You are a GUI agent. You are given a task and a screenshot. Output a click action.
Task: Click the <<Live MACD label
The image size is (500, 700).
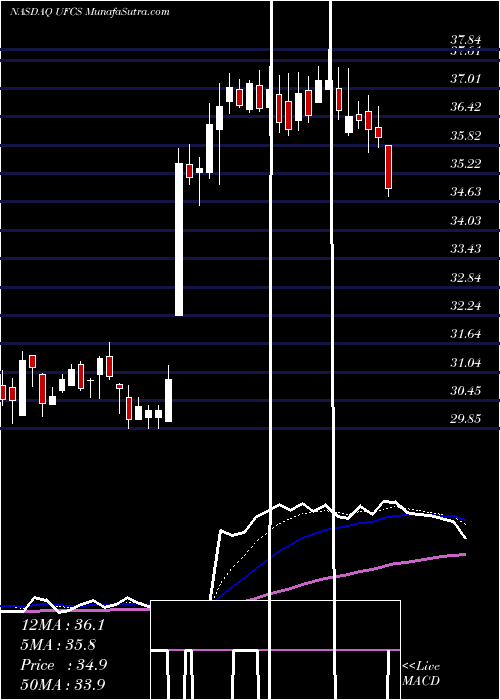(421, 674)
